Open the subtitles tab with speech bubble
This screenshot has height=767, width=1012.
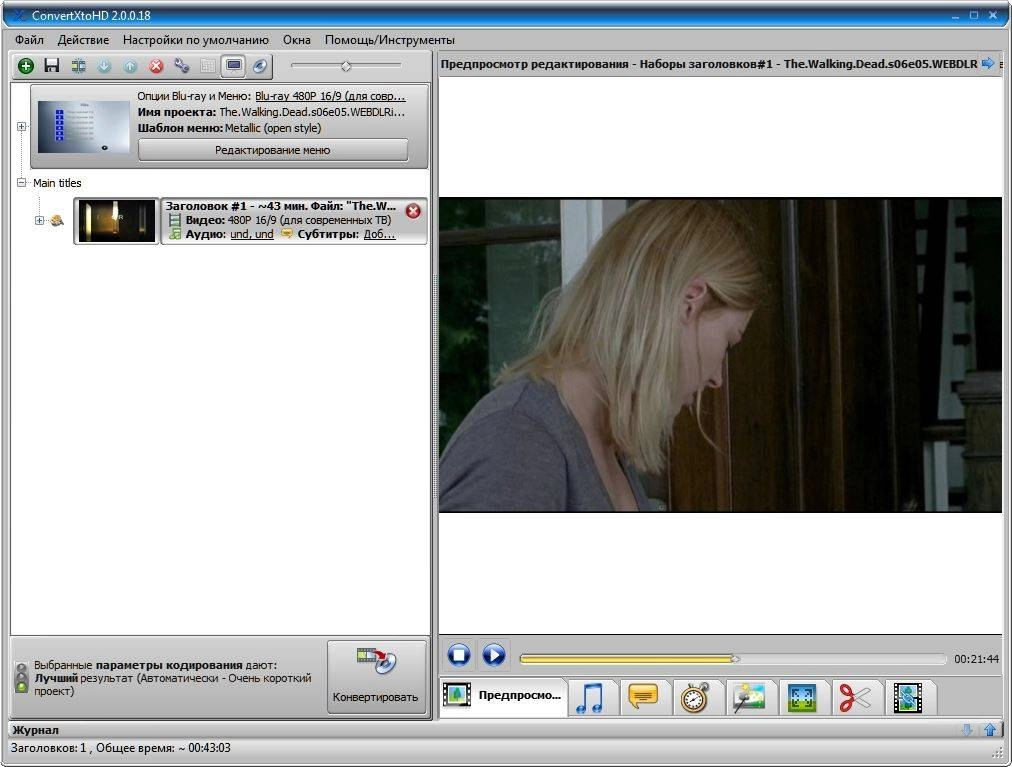(643, 698)
